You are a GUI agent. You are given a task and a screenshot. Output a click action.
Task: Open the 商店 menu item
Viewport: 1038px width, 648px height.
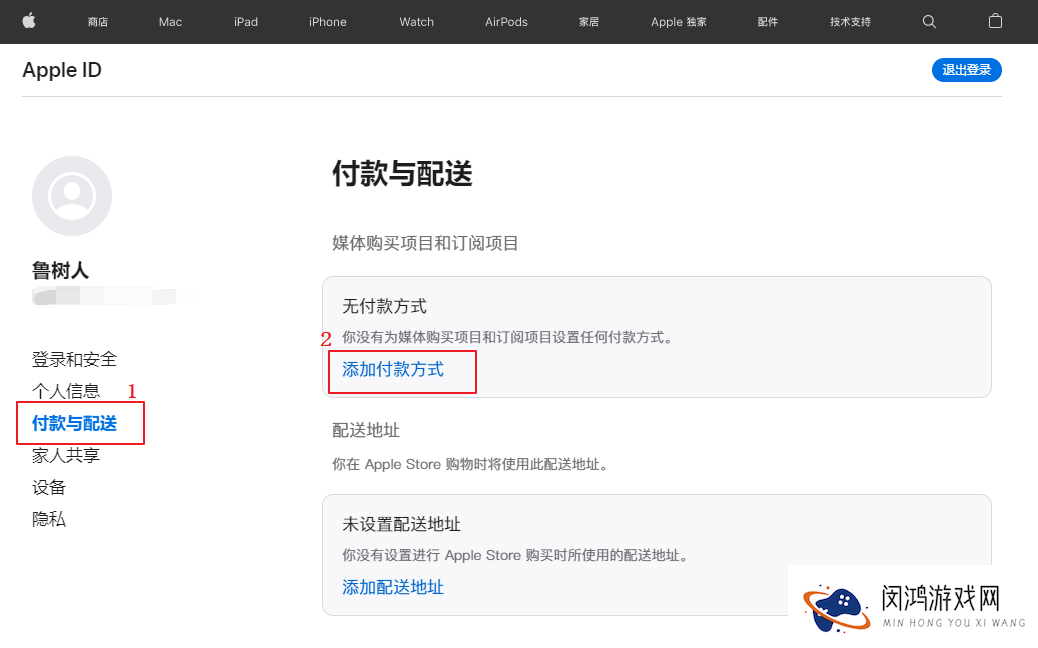(98, 22)
